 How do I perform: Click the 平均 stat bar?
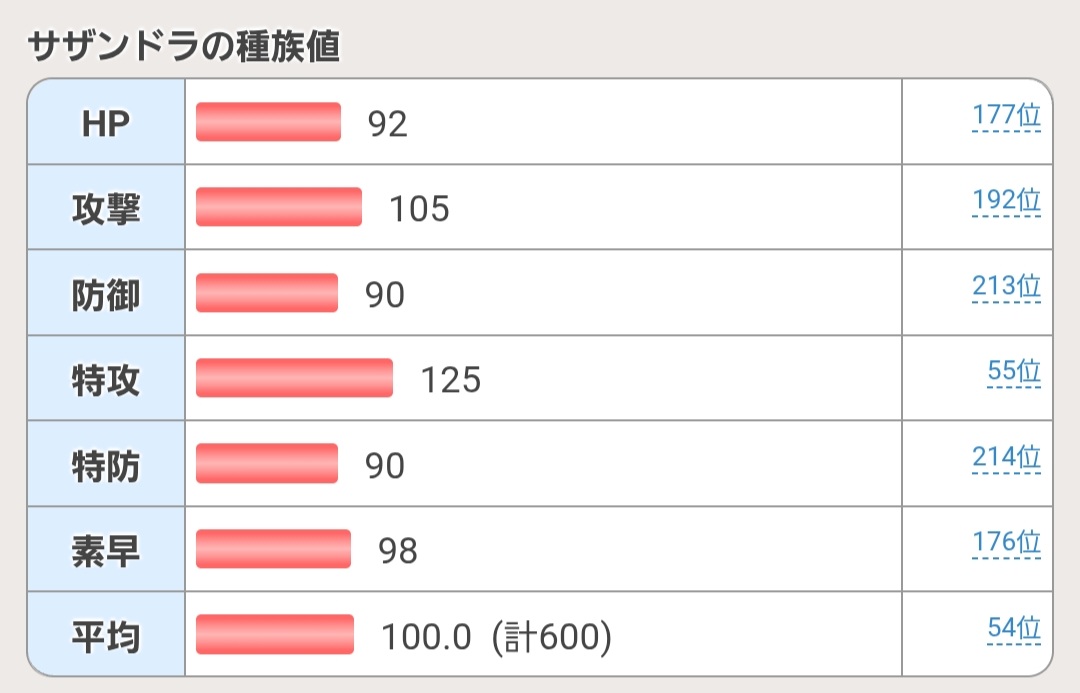(x=275, y=635)
